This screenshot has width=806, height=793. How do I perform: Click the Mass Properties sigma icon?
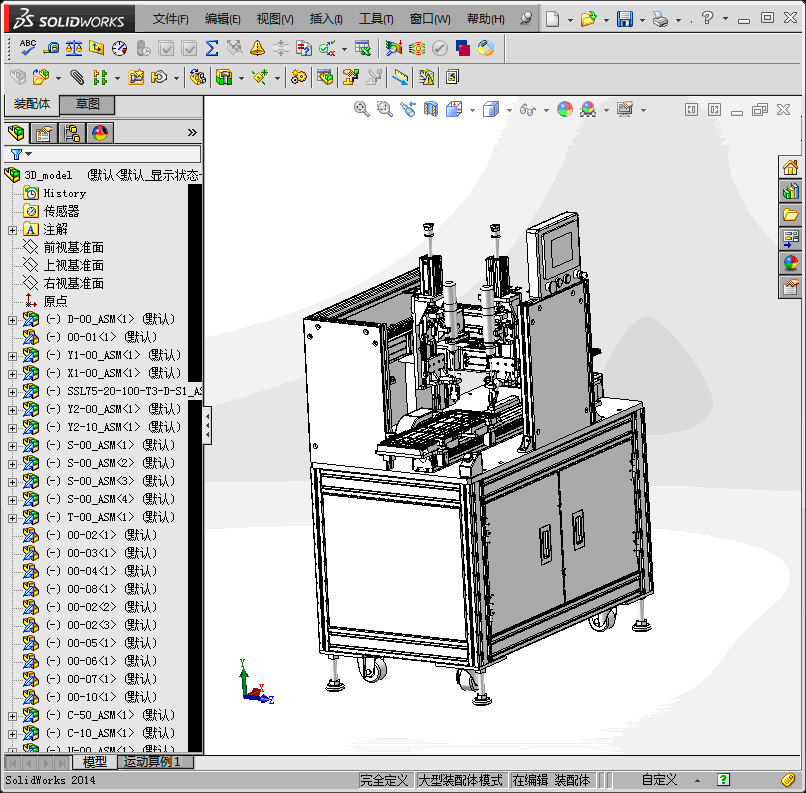coord(212,47)
